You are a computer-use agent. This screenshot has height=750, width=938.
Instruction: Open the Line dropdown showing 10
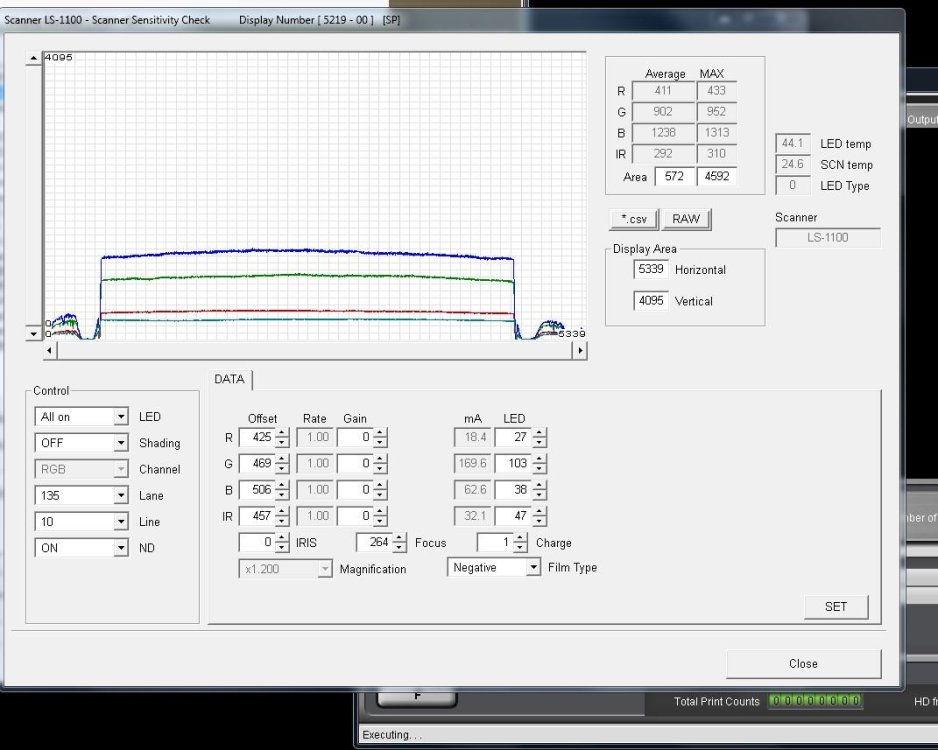coord(82,522)
